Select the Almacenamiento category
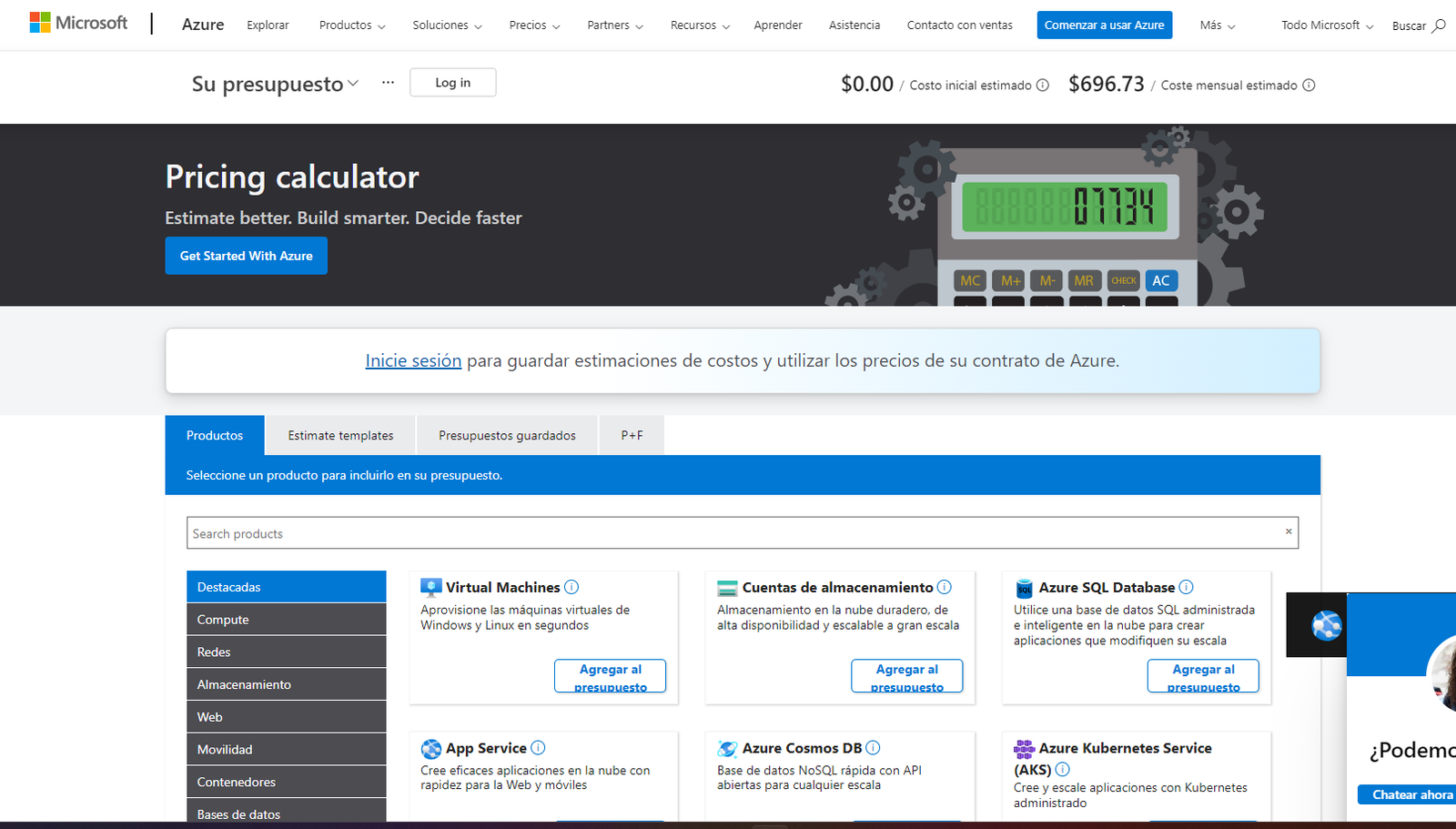Screen dimensions: 1456x829 pos(286,684)
